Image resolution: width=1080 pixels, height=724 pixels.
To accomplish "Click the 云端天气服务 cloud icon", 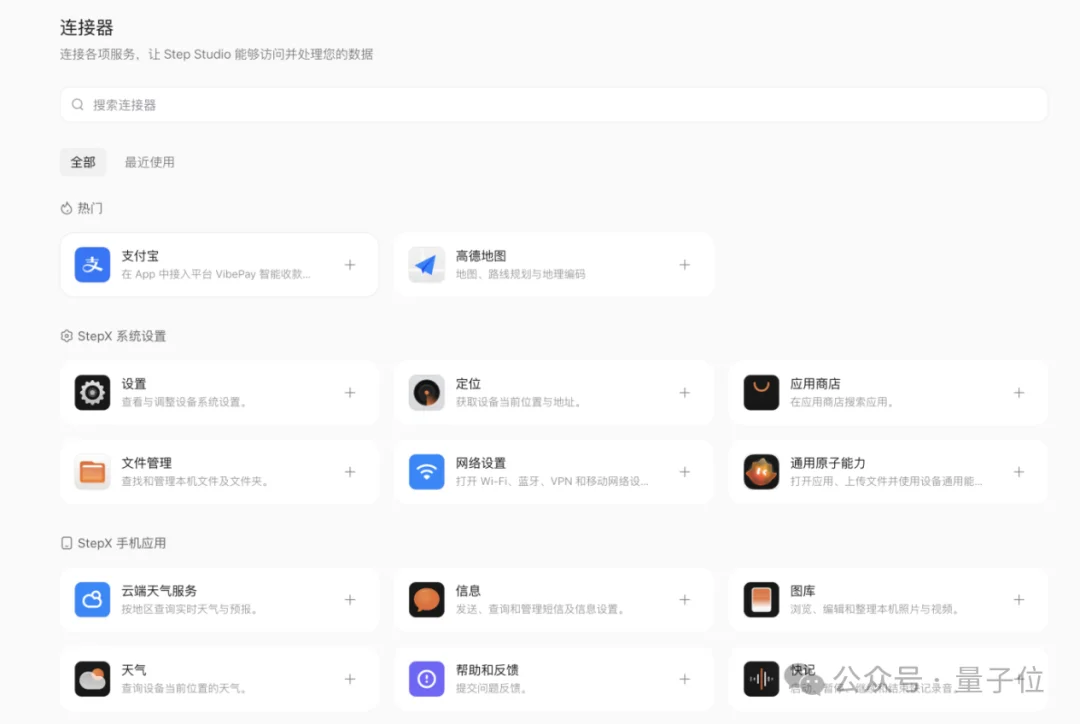I will coord(92,599).
